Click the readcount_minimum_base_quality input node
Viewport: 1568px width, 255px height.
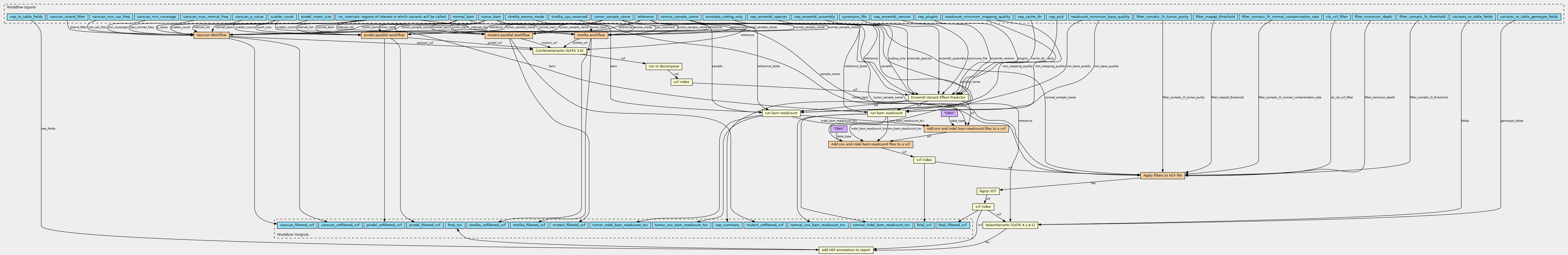pos(1100,17)
